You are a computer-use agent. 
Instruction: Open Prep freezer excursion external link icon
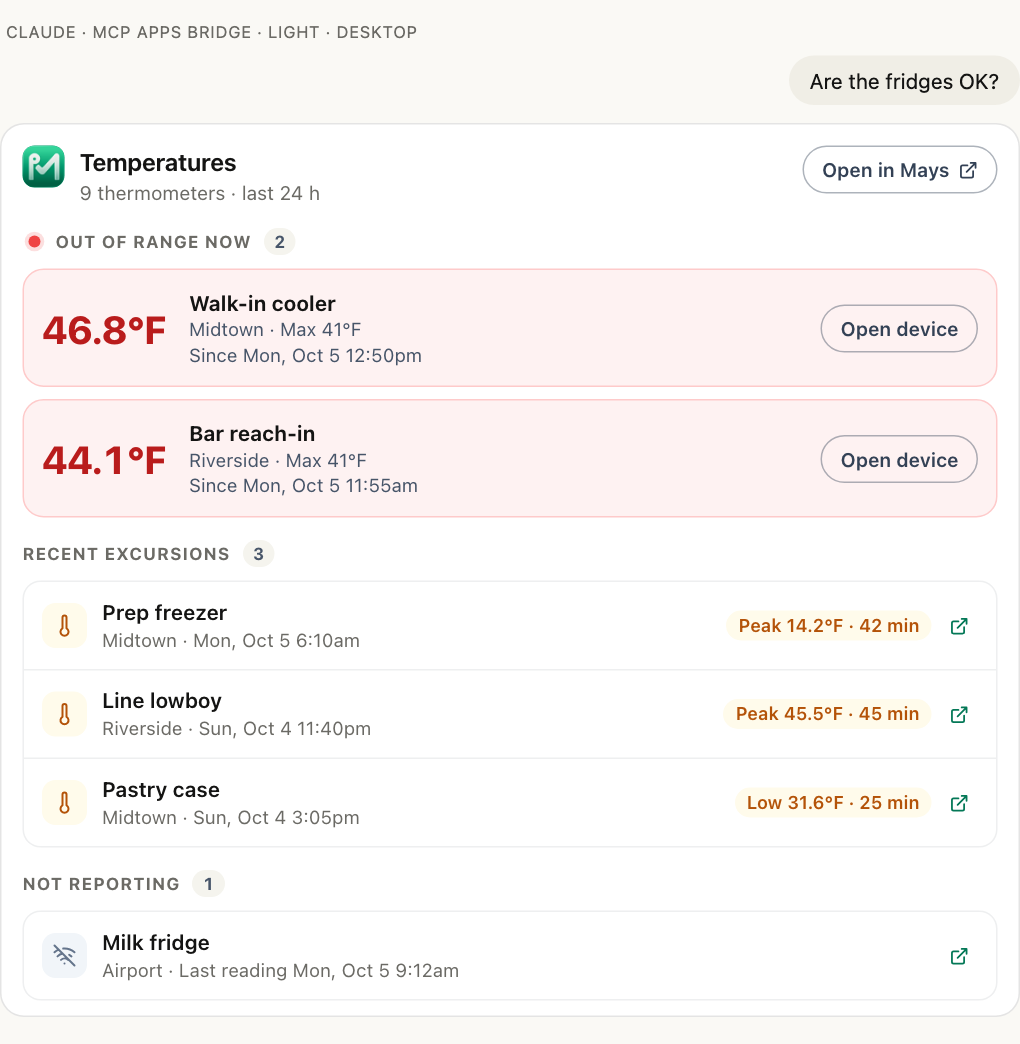[959, 626]
